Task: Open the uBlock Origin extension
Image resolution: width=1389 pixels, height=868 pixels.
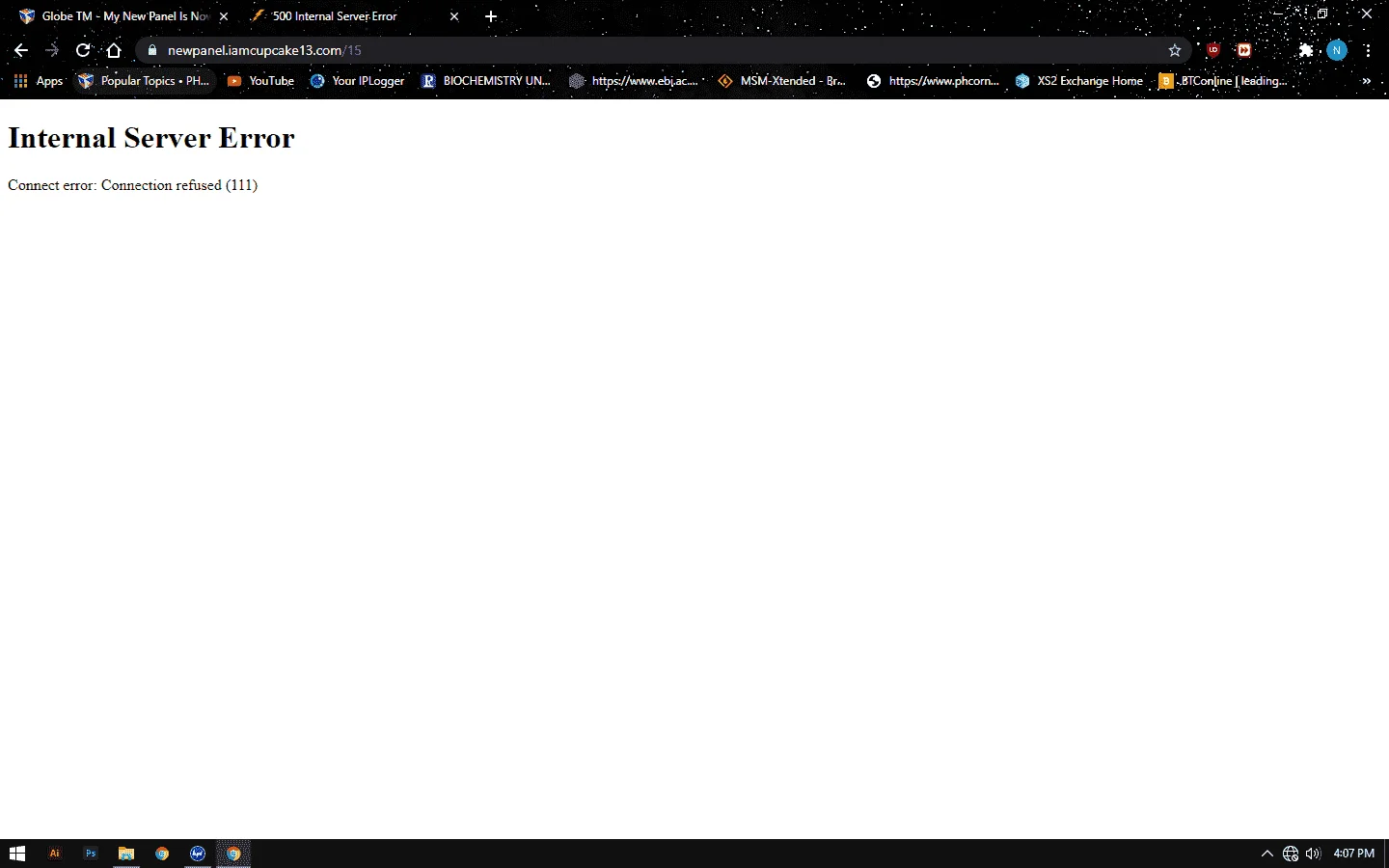Action: pos(1213,50)
